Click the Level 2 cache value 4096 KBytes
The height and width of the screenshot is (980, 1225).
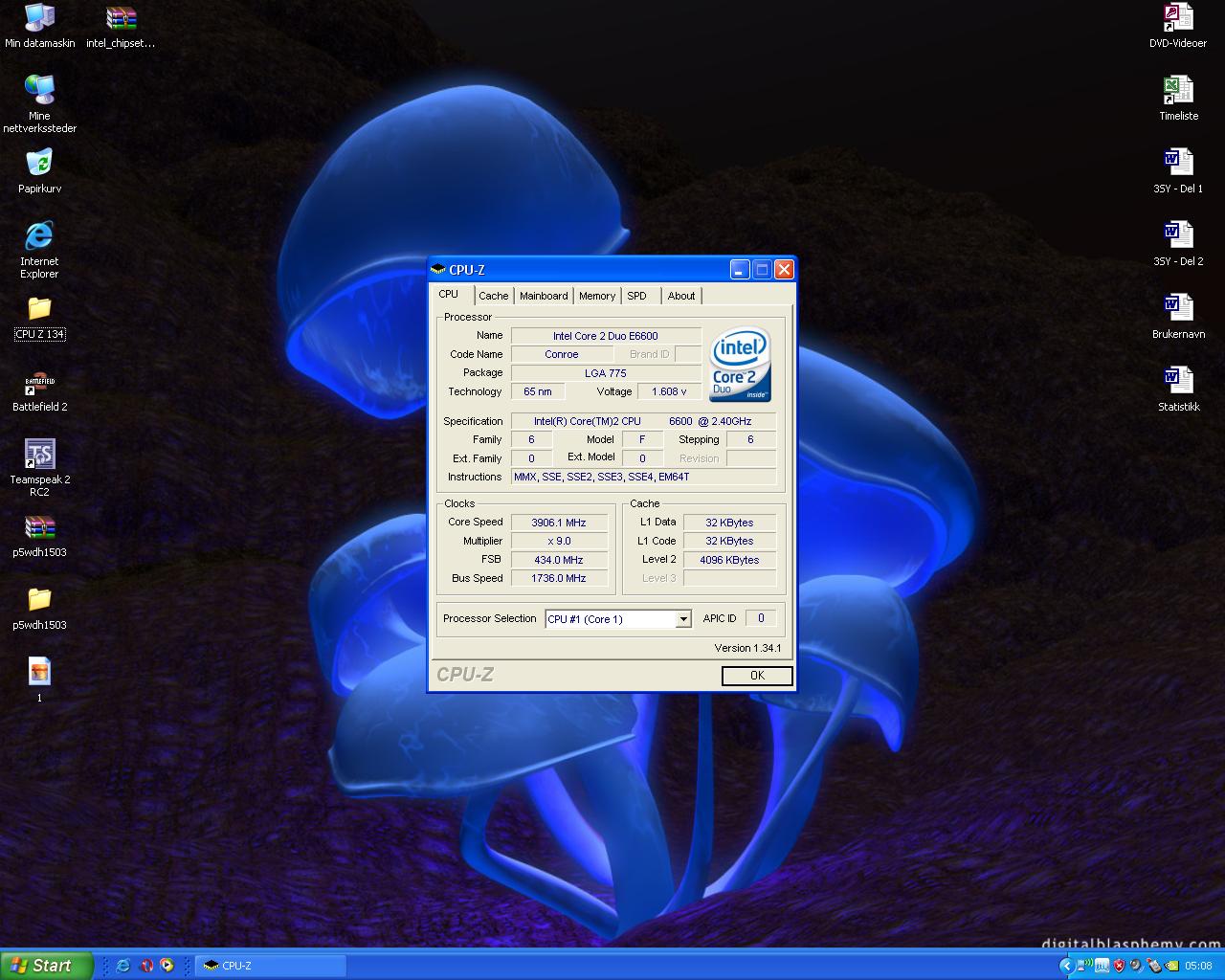(729, 560)
